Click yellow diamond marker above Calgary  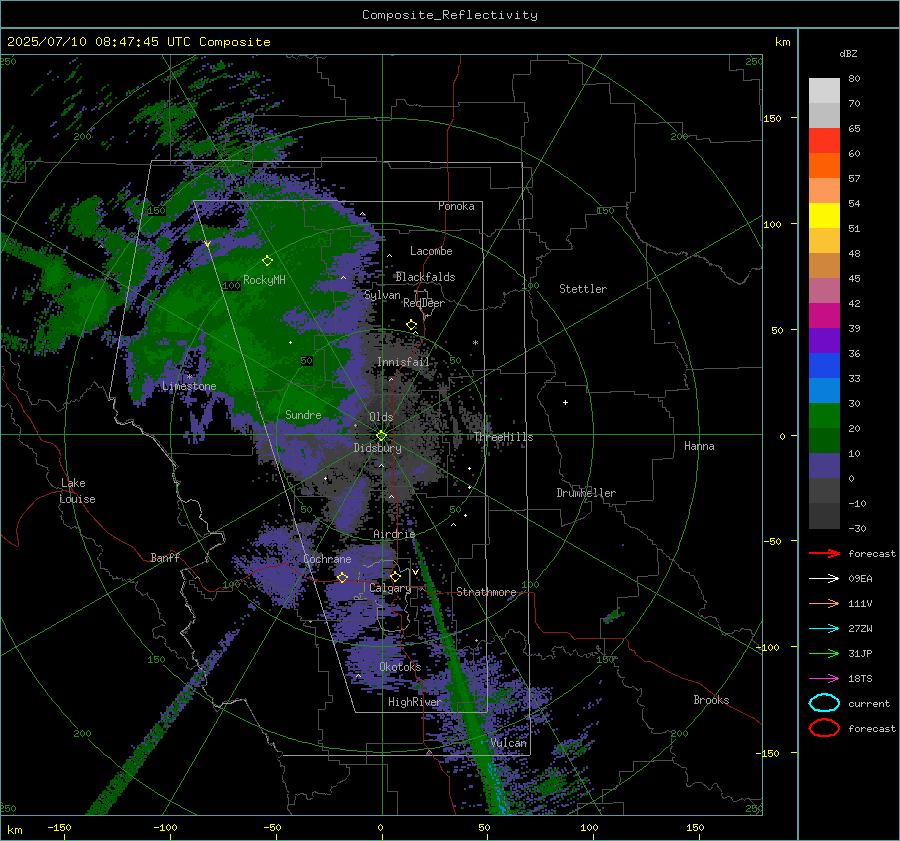tap(395, 576)
